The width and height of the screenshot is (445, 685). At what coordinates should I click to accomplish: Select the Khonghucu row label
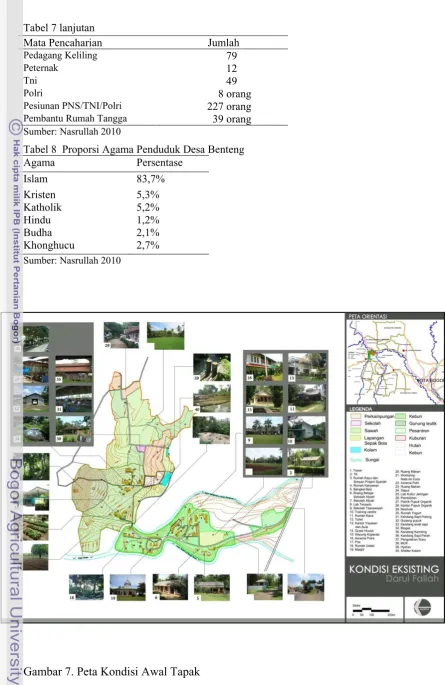49,245
